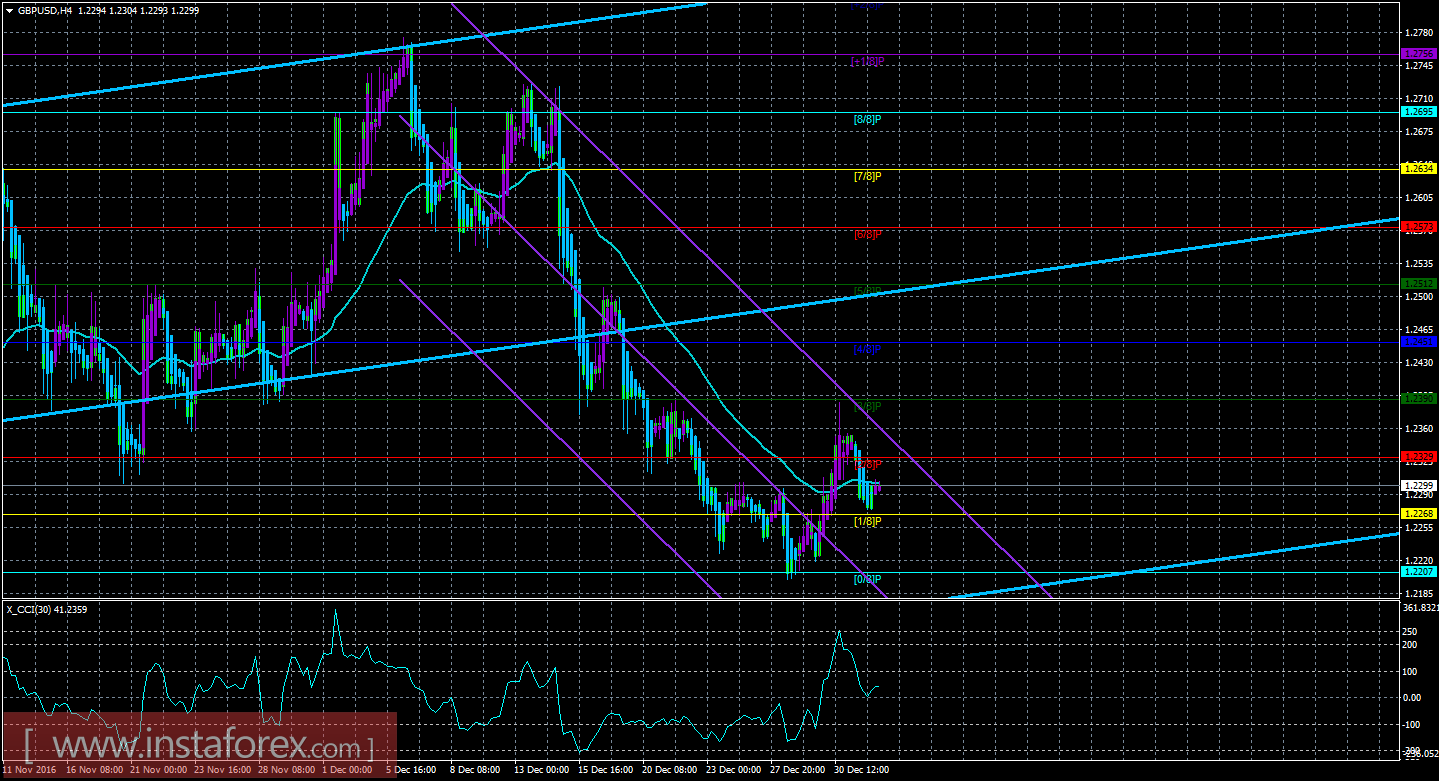This screenshot has height=781, width=1439.
Task: Click 1.2185 on the price axis
Action: click(1418, 593)
